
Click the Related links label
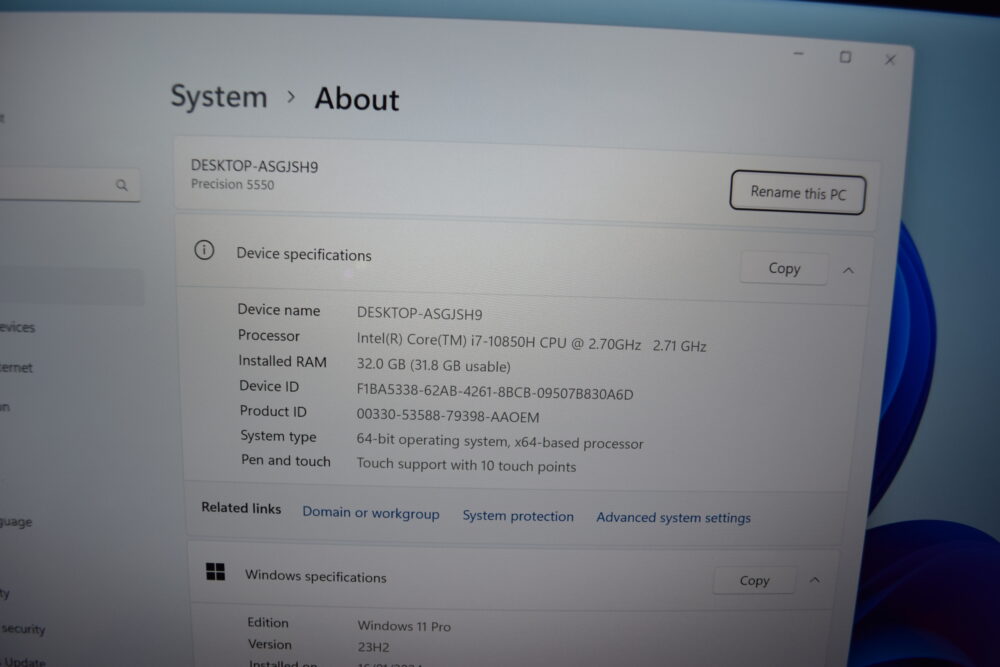[241, 508]
